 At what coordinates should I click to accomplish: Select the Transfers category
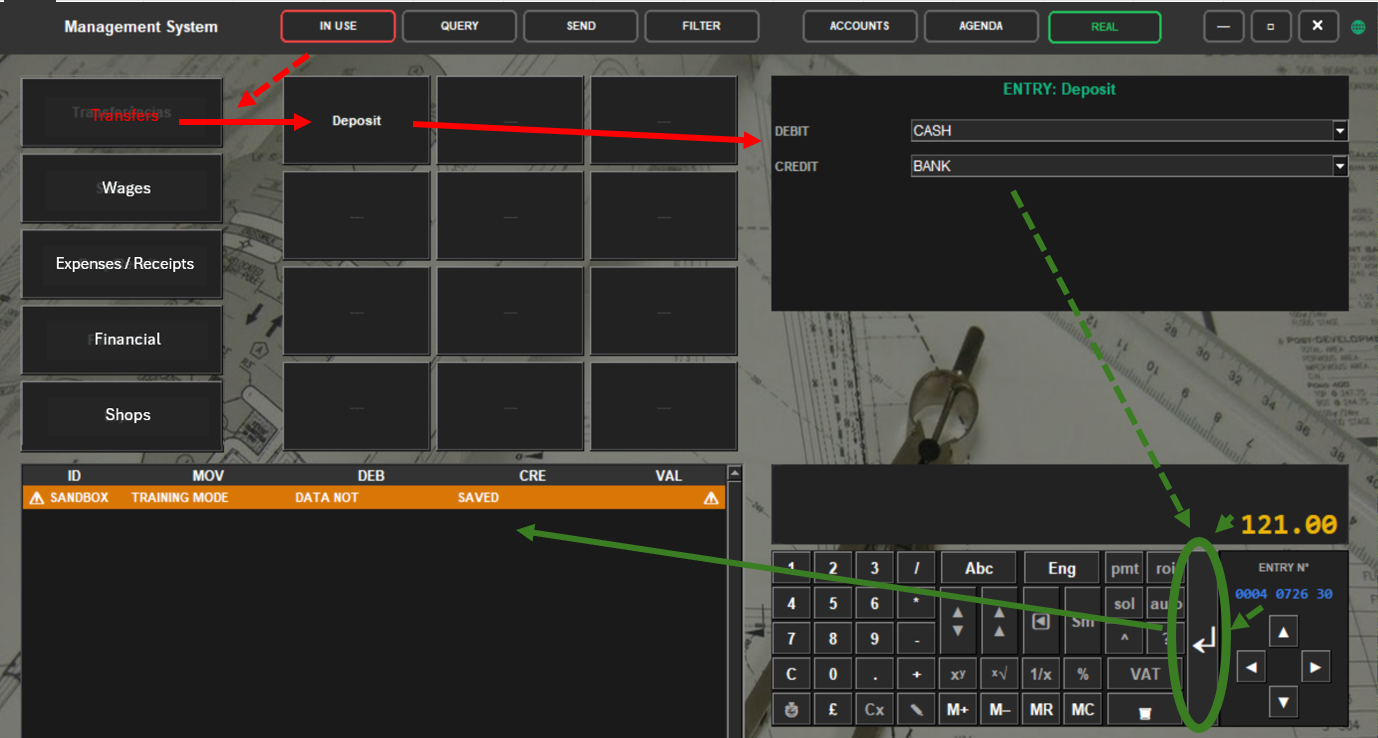tap(122, 113)
